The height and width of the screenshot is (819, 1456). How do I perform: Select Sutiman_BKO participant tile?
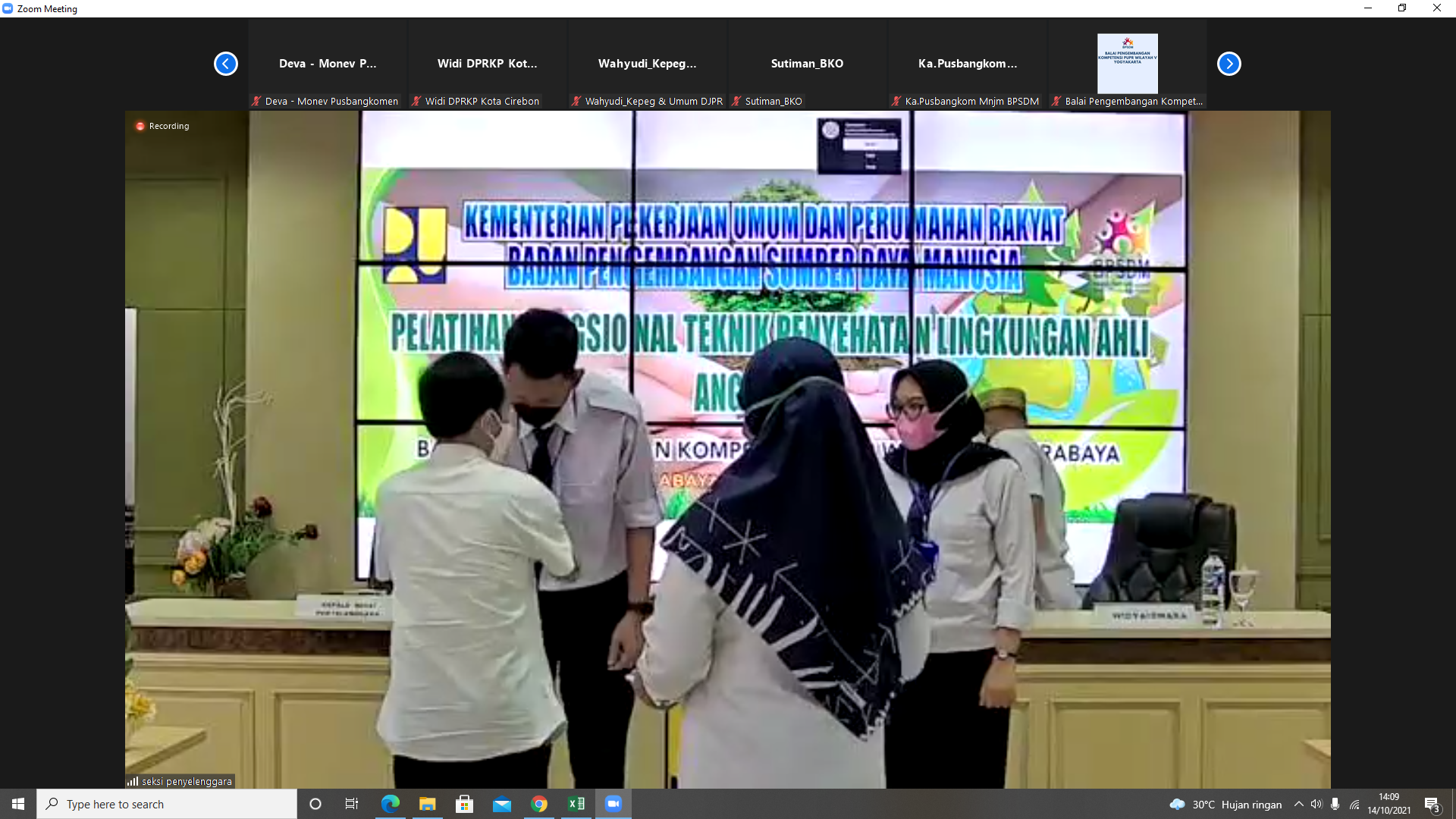coord(808,64)
